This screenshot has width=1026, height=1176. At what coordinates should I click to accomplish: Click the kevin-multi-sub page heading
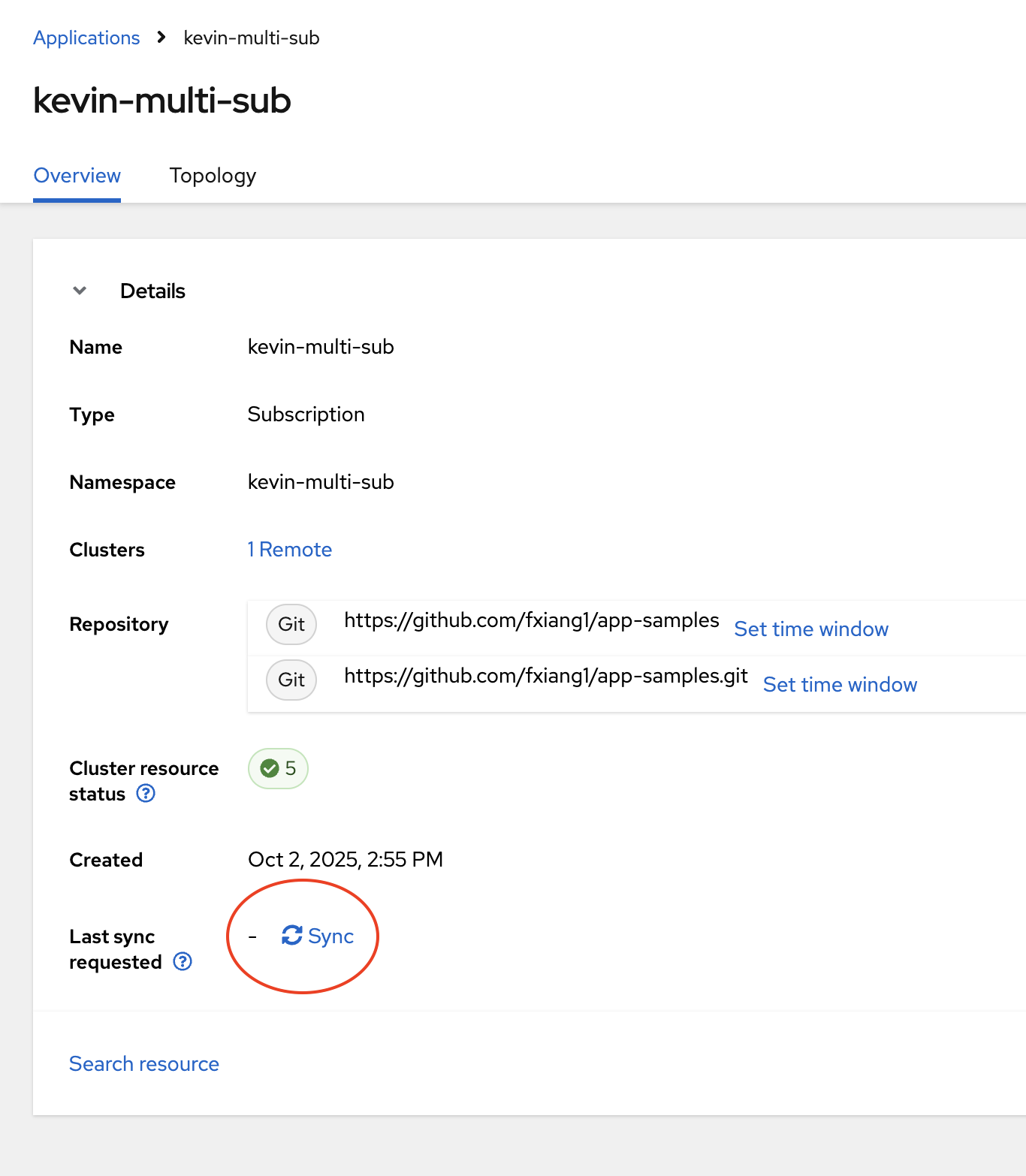(162, 101)
